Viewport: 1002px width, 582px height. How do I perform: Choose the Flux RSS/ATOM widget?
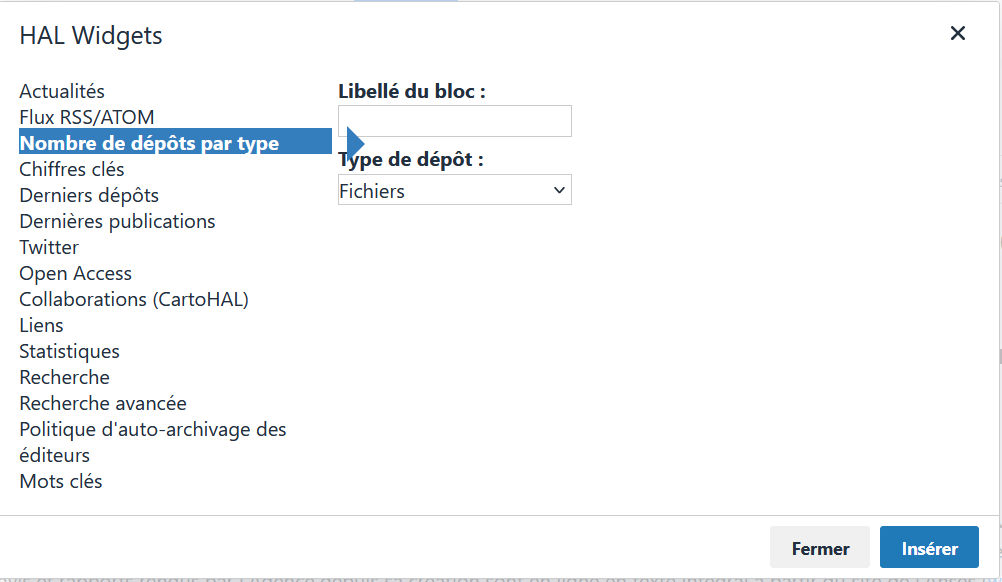coord(87,116)
